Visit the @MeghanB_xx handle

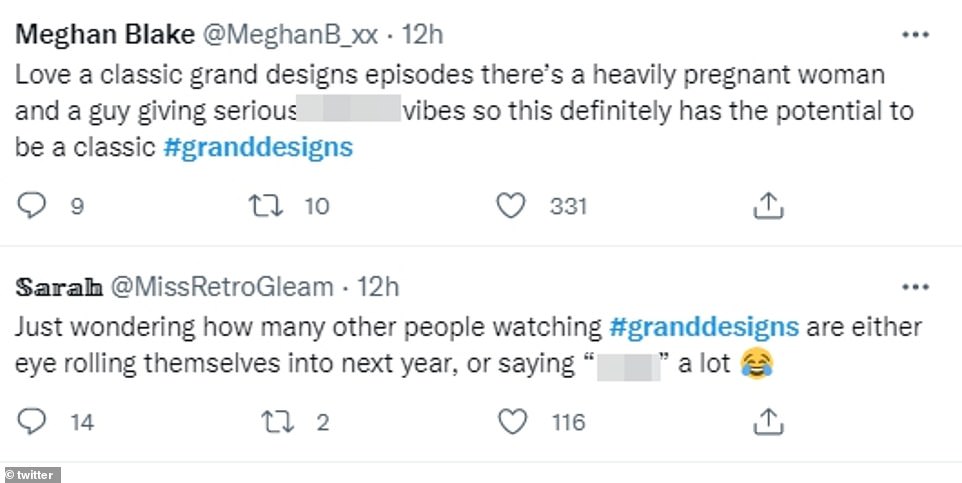coord(291,35)
